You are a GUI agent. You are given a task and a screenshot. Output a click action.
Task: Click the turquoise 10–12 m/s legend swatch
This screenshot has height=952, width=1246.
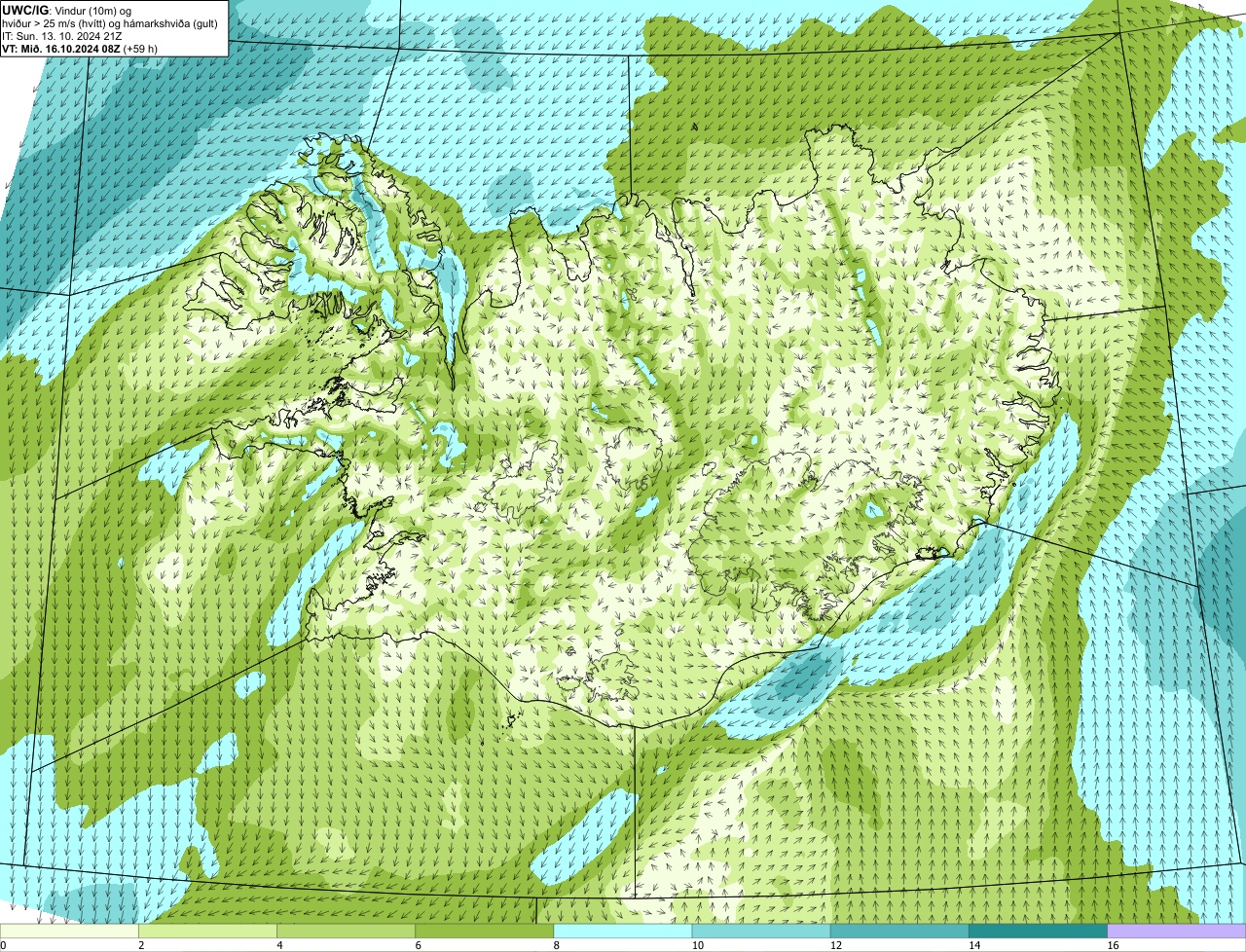click(x=761, y=932)
